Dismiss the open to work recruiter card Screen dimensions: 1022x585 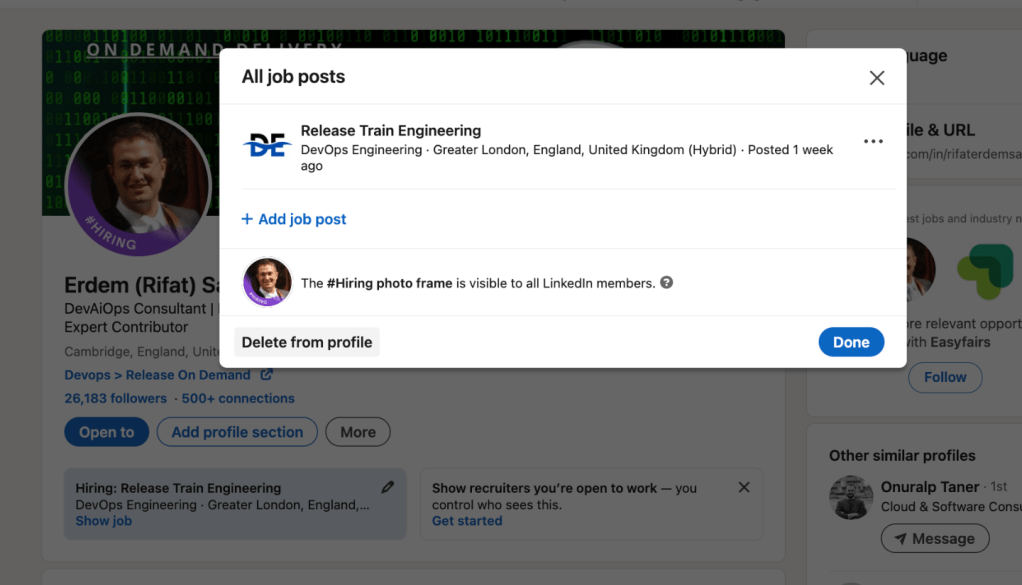[744, 487]
